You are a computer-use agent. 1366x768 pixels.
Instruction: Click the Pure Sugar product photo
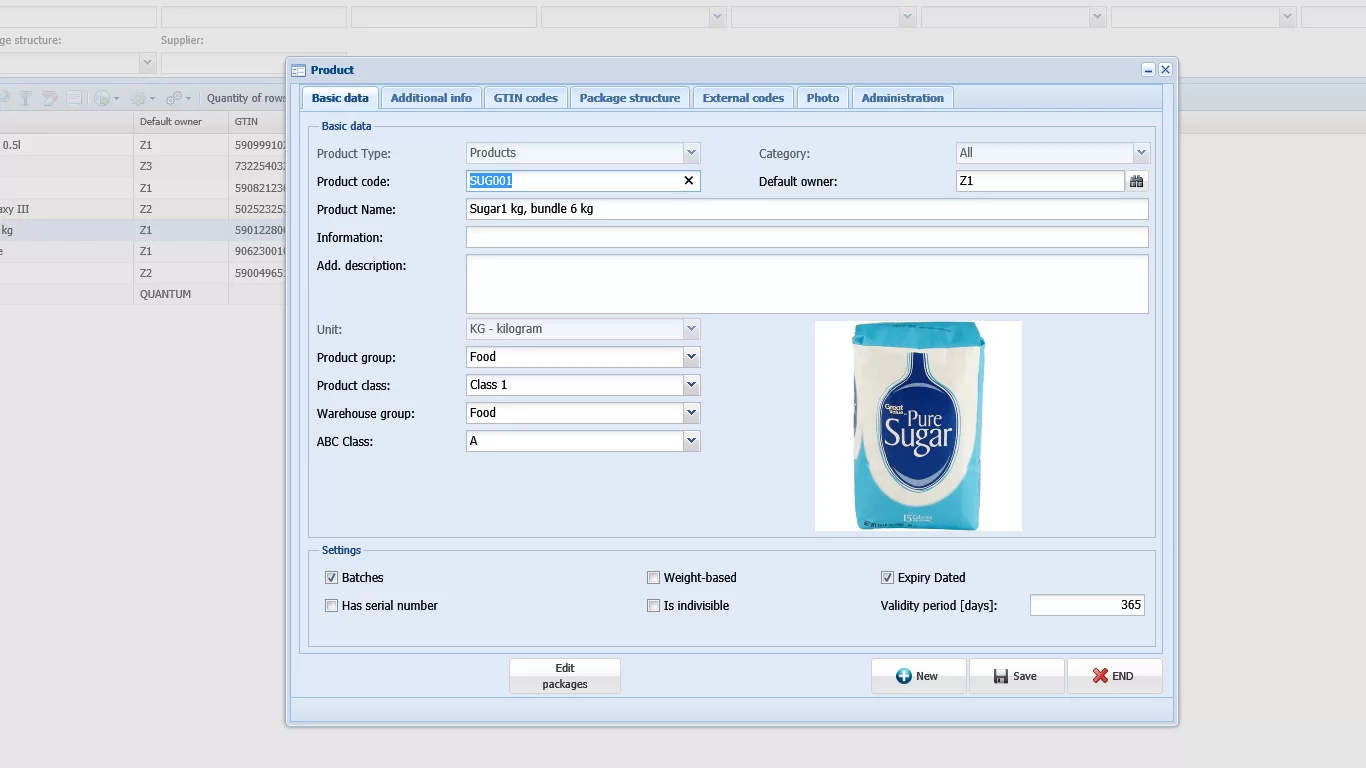[918, 426]
